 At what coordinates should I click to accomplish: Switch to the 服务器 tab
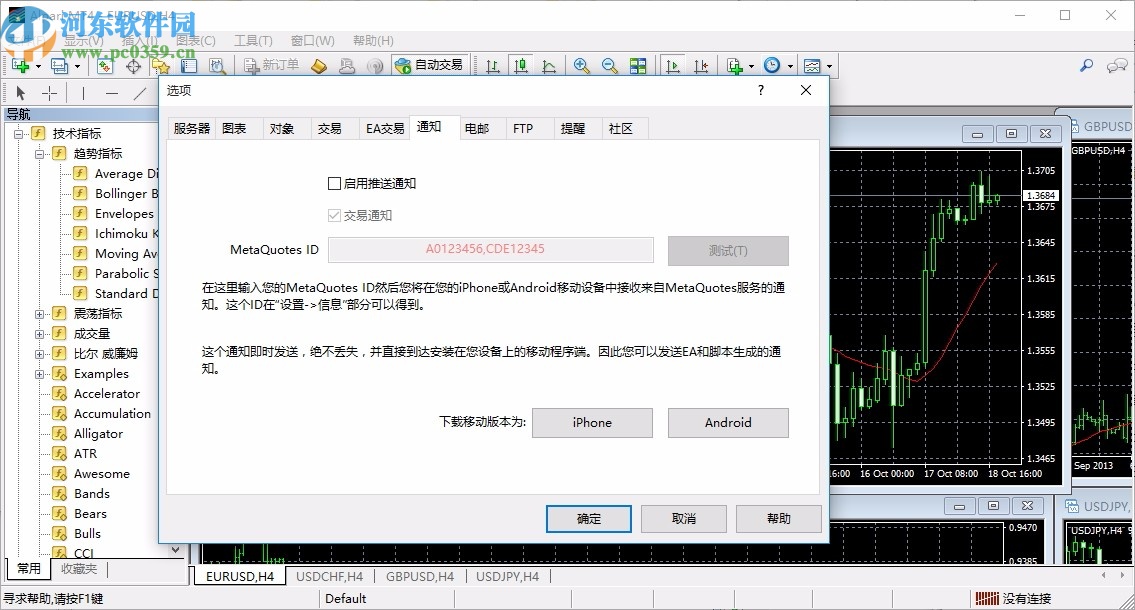point(192,129)
